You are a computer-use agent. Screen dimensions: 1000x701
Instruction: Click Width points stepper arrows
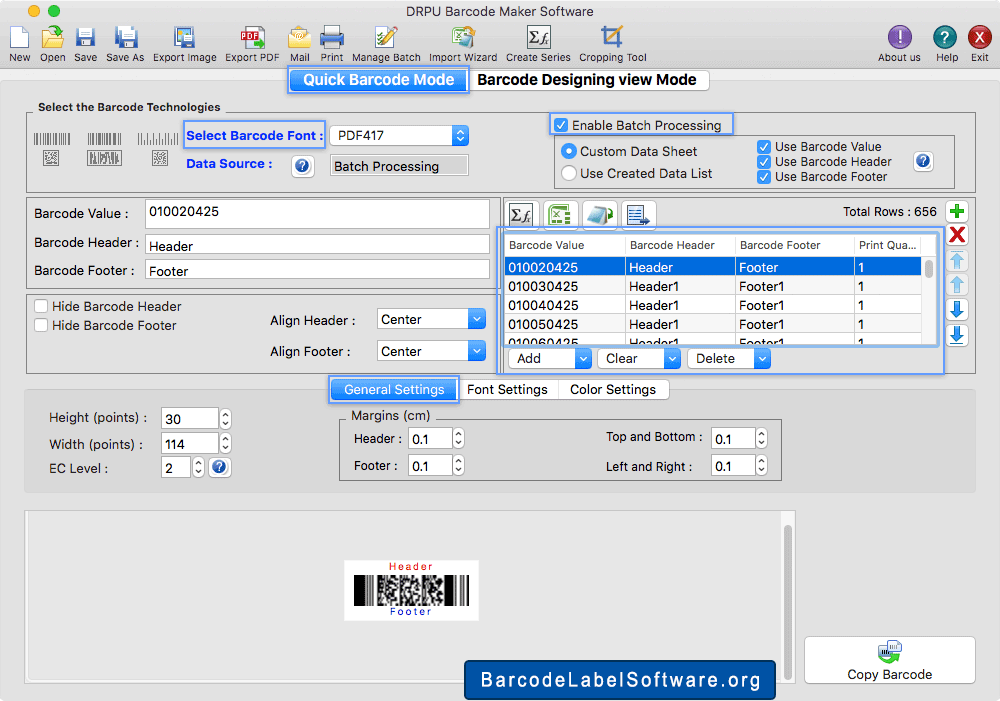pos(225,443)
